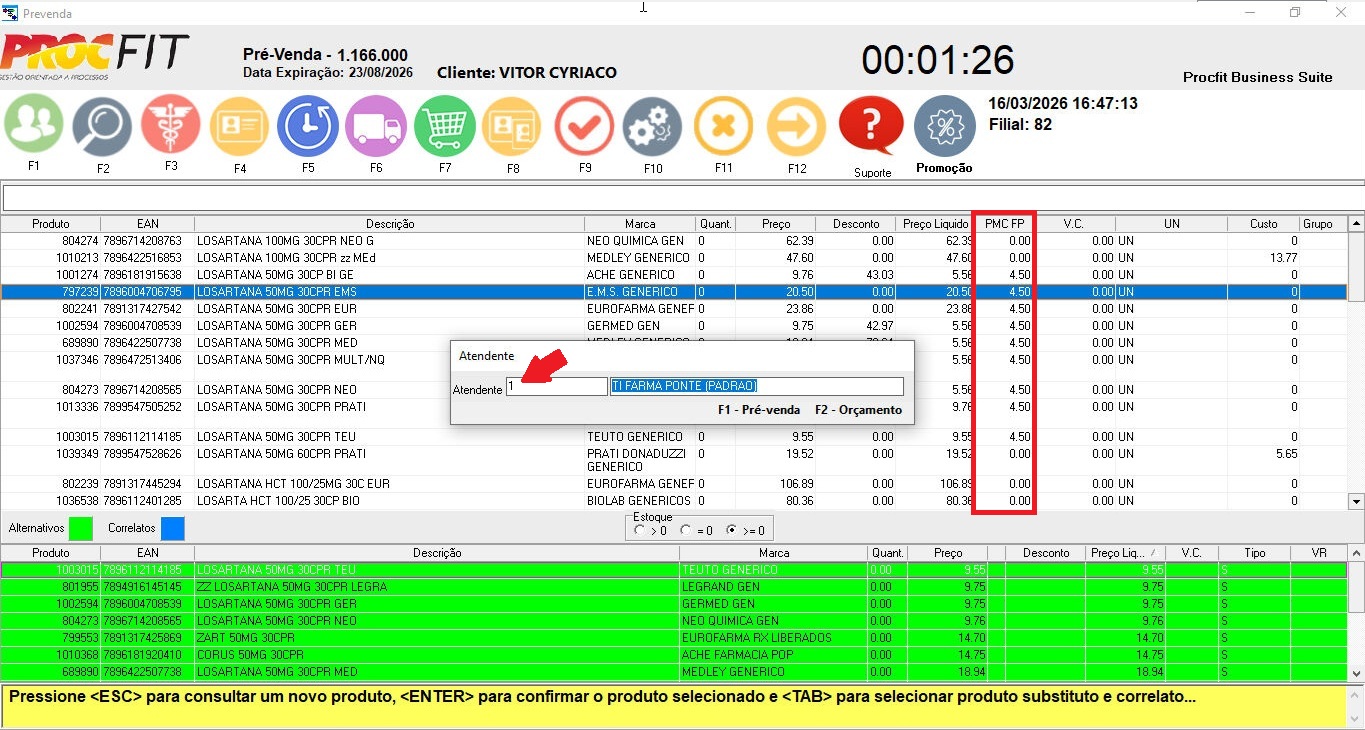Click the F6 delivery truck icon
The height and width of the screenshot is (730, 1365).
[x=376, y=126]
